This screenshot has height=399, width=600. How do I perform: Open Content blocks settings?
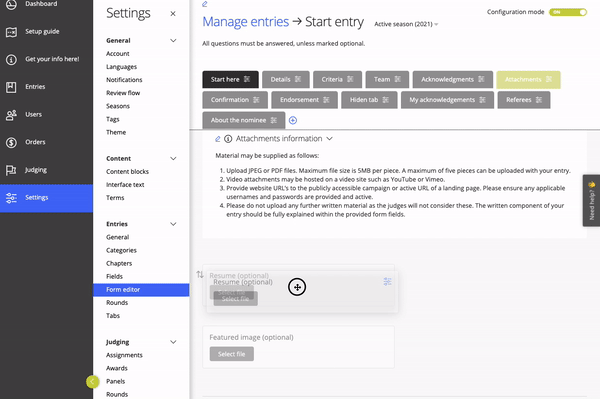pos(127,171)
